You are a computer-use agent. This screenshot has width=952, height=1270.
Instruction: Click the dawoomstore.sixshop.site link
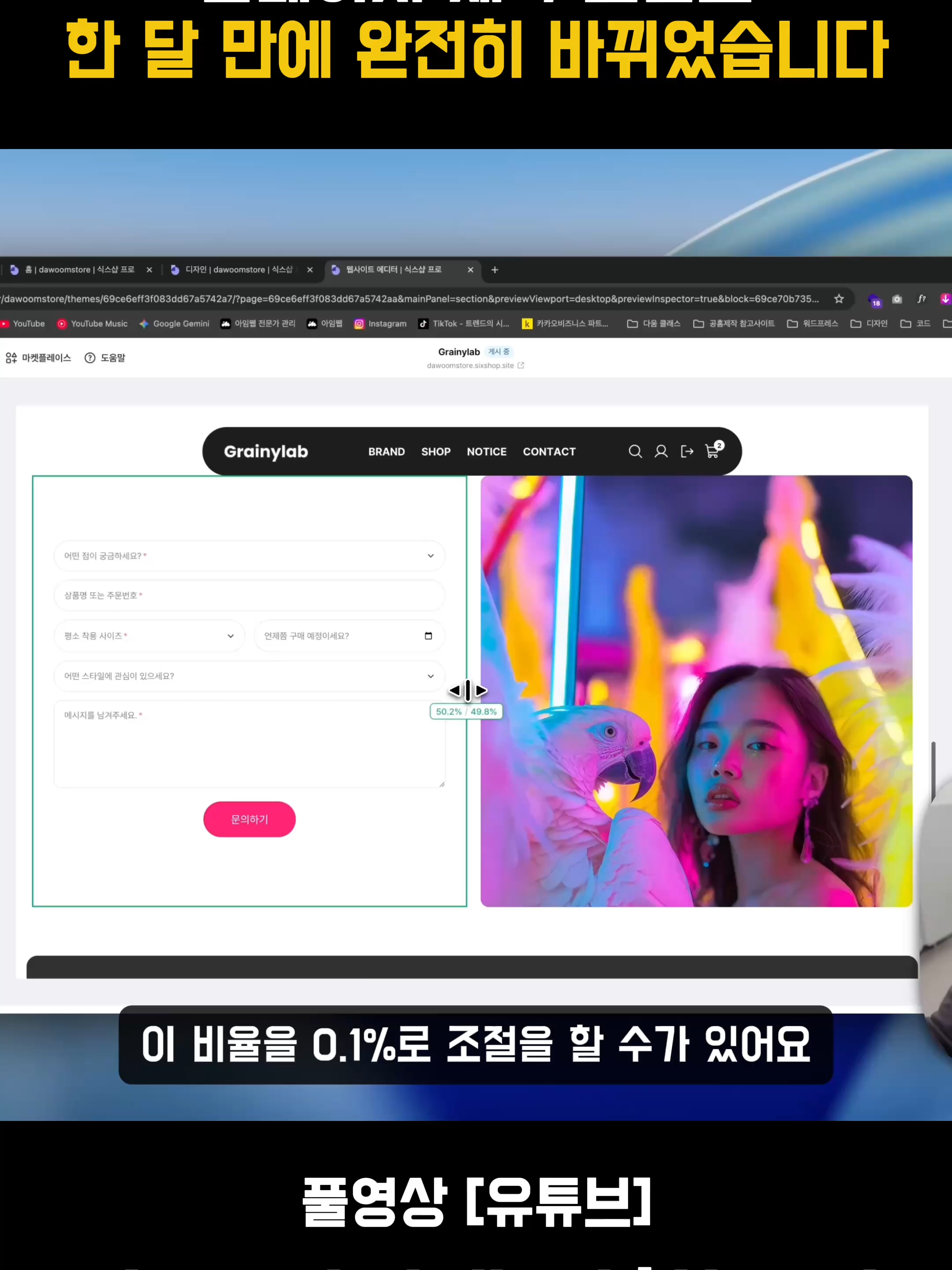coord(470,366)
